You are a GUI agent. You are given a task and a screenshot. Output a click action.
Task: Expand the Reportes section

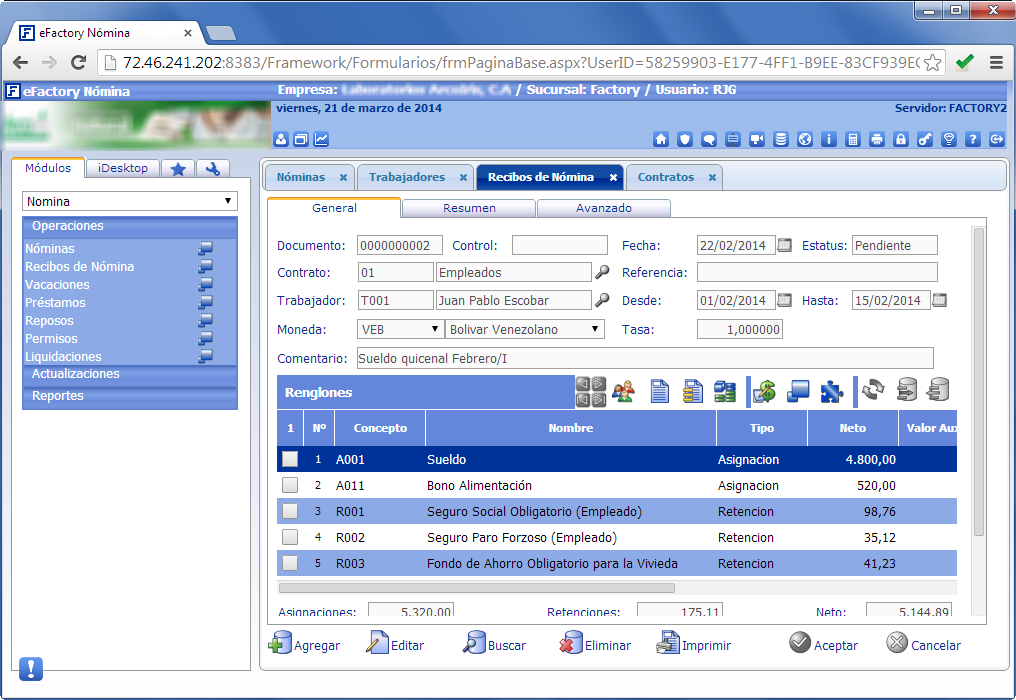(130, 396)
